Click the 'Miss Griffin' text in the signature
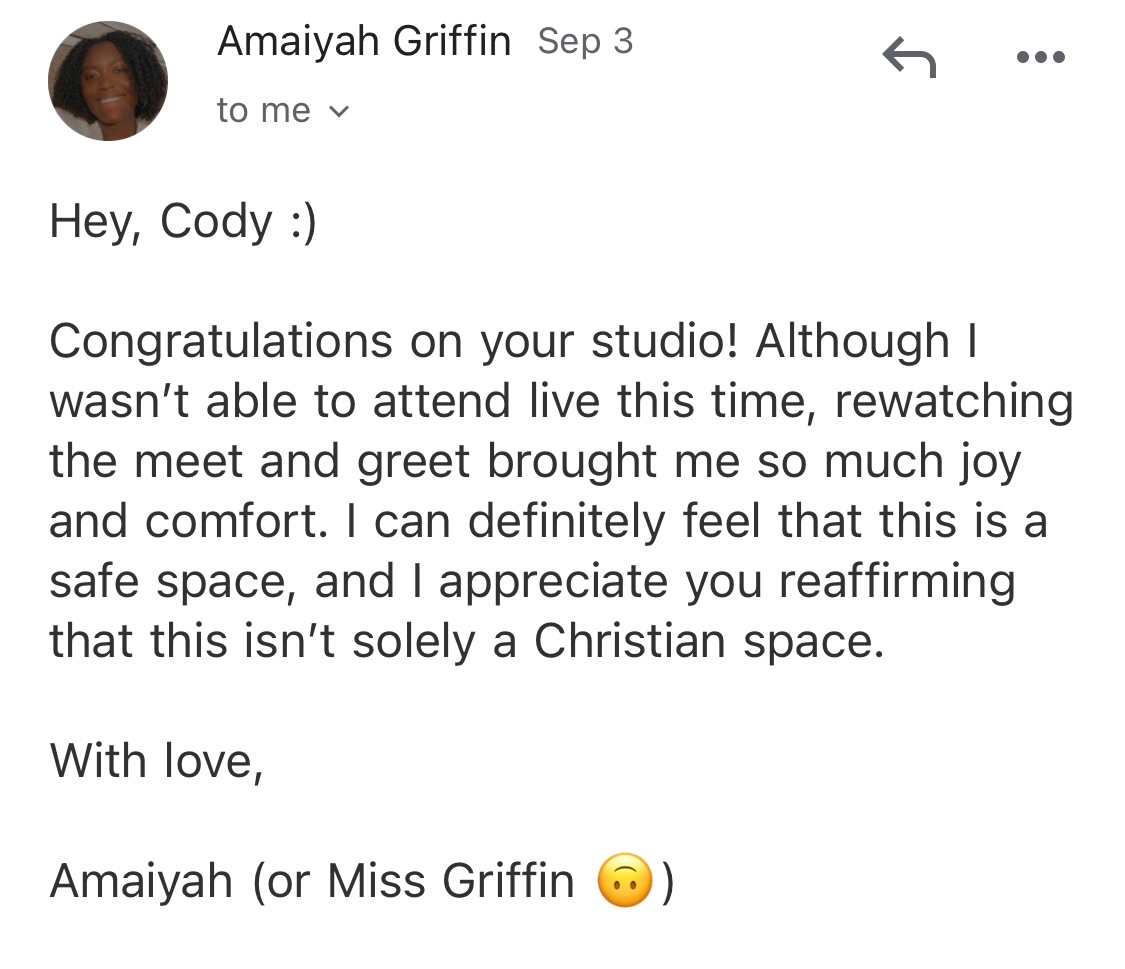Screen dimensions: 1125x969 (x=451, y=881)
